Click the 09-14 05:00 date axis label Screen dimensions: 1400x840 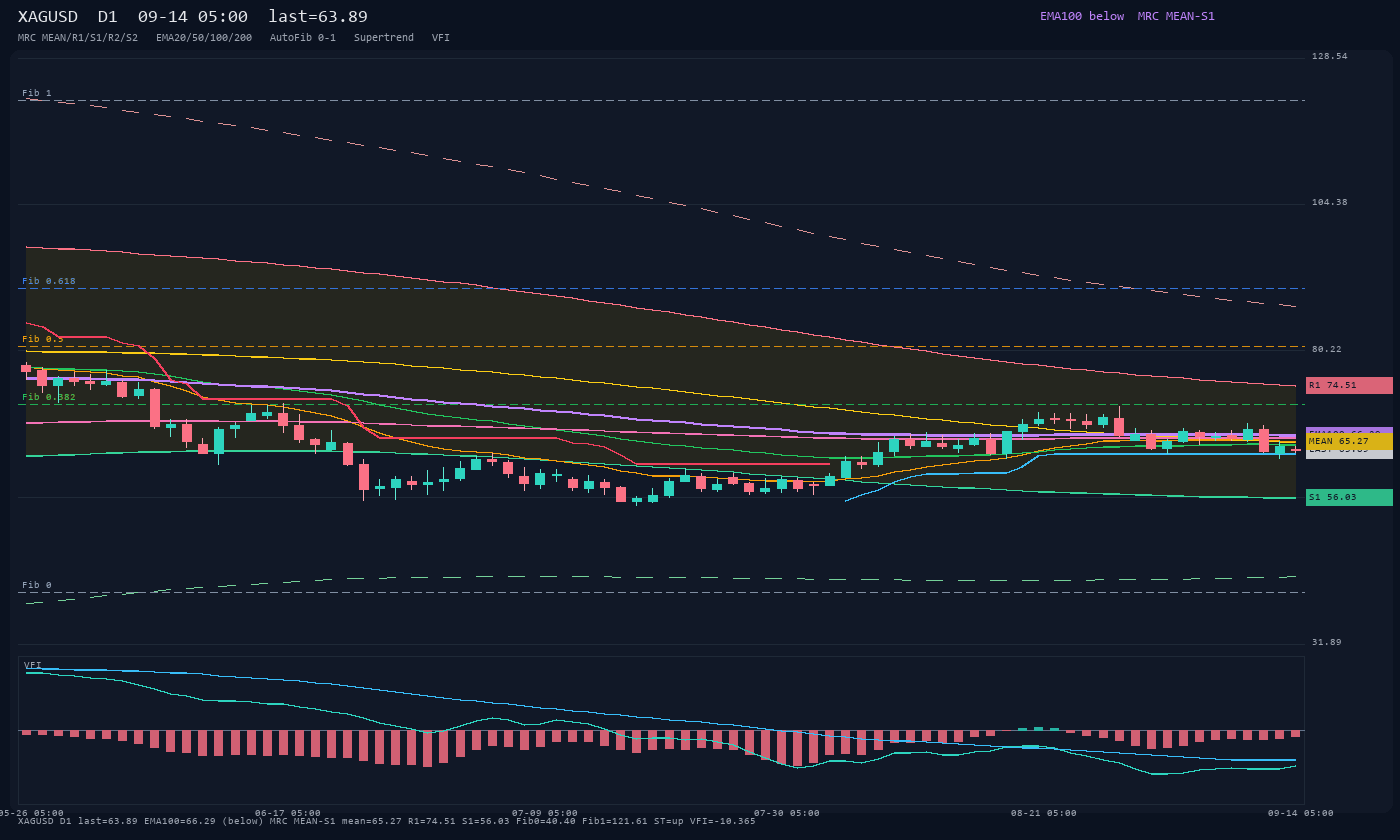click(1301, 813)
